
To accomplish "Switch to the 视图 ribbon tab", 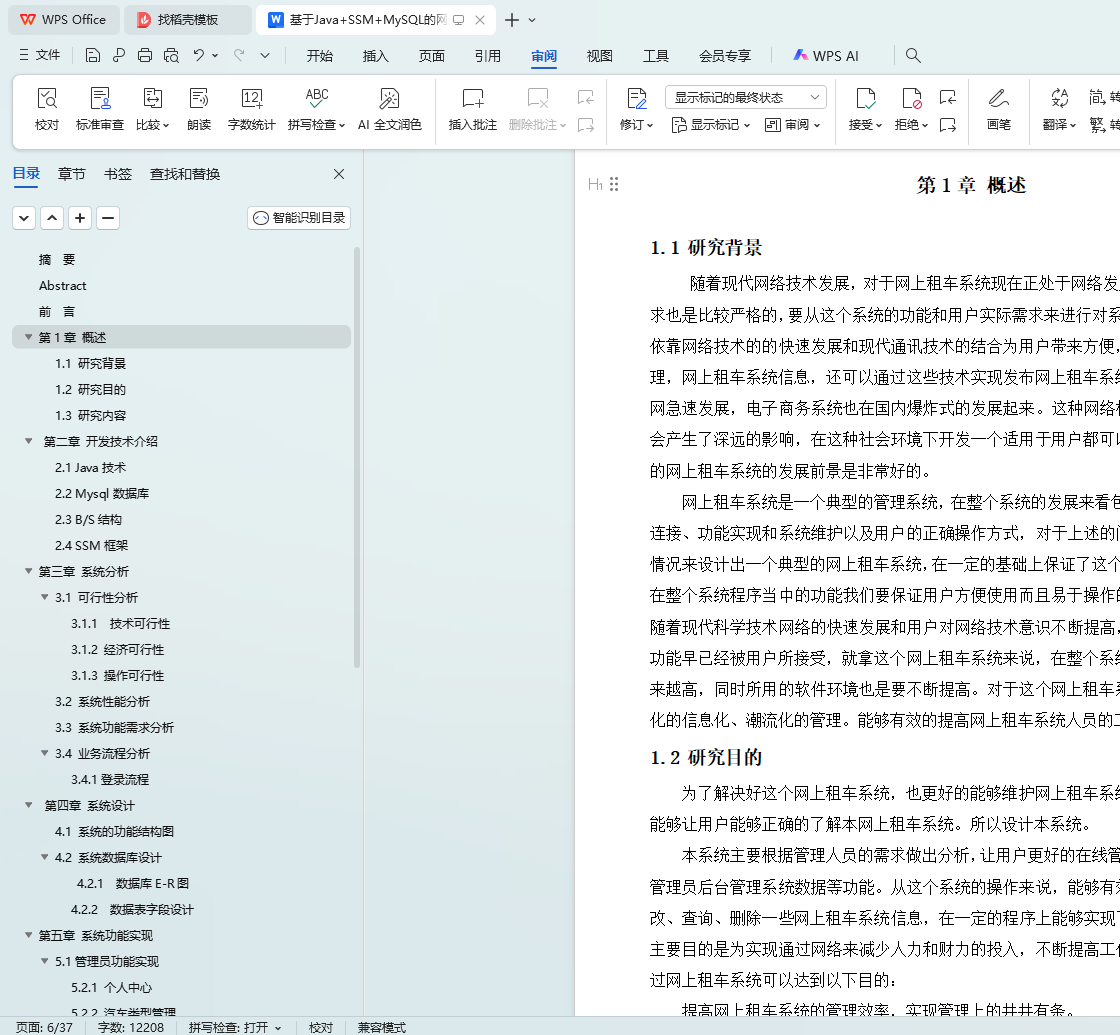I will (599, 56).
